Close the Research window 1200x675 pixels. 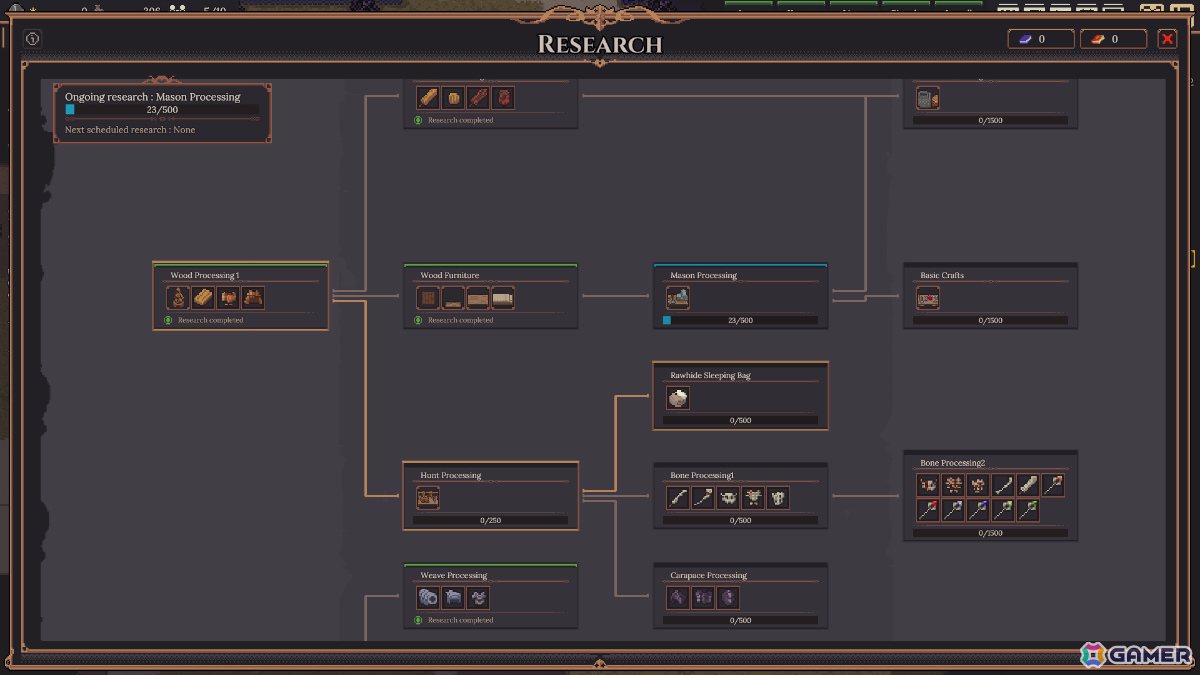pyautogui.click(x=1167, y=39)
